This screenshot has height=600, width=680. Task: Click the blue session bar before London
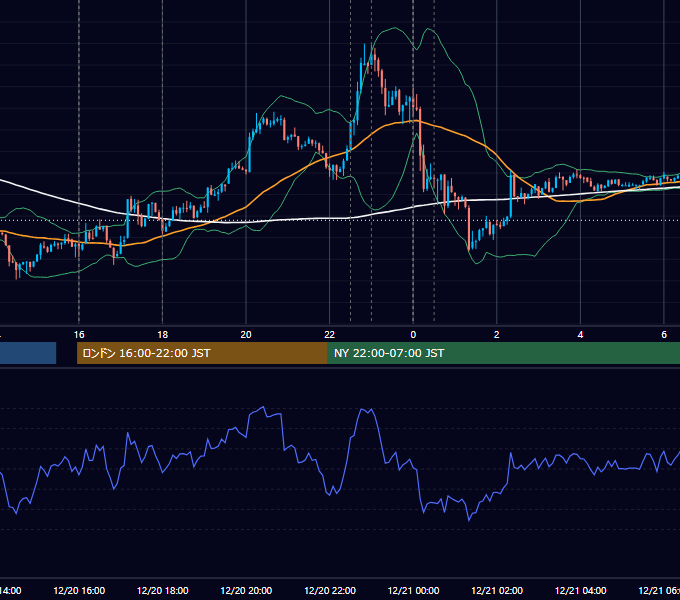coord(28,353)
